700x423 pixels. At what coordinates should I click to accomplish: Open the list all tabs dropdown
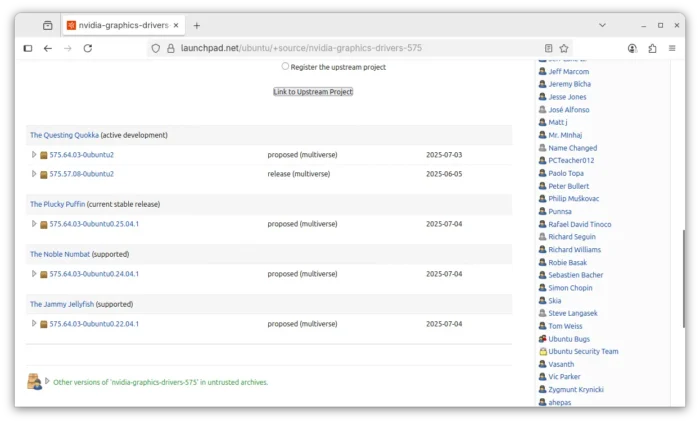pyautogui.click(x=602, y=25)
